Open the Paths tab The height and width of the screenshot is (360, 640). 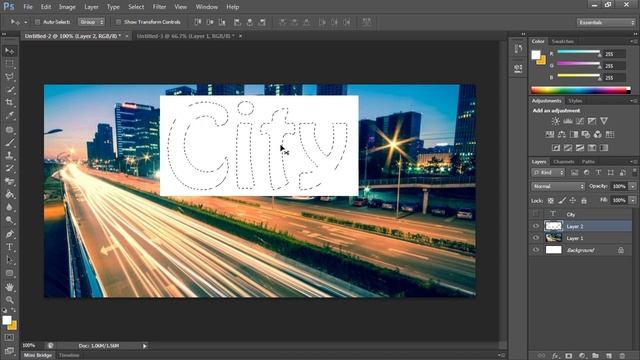point(588,162)
